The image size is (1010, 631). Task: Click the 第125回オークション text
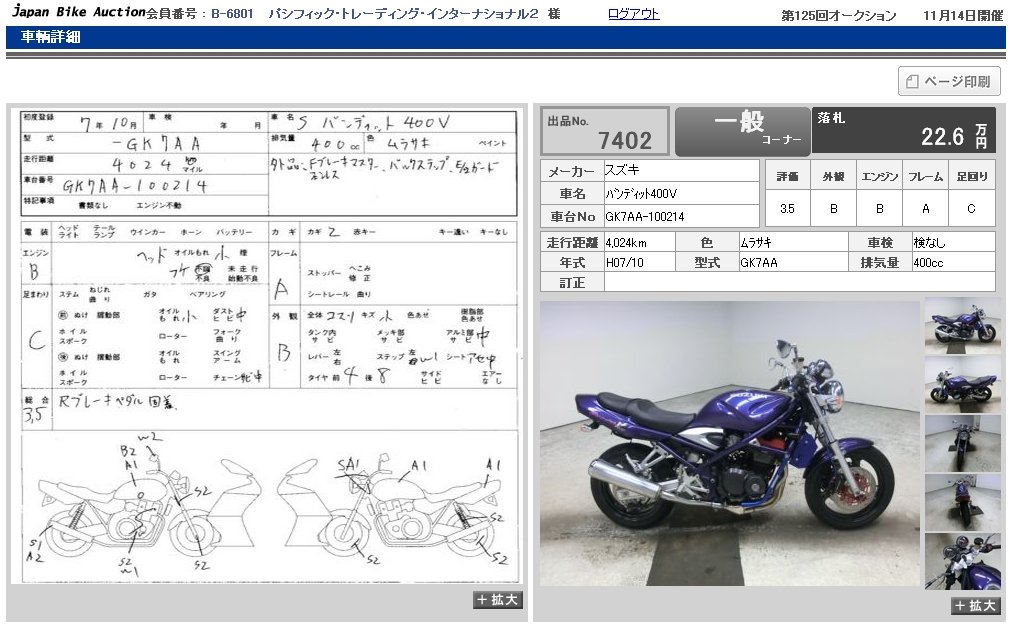(x=839, y=15)
